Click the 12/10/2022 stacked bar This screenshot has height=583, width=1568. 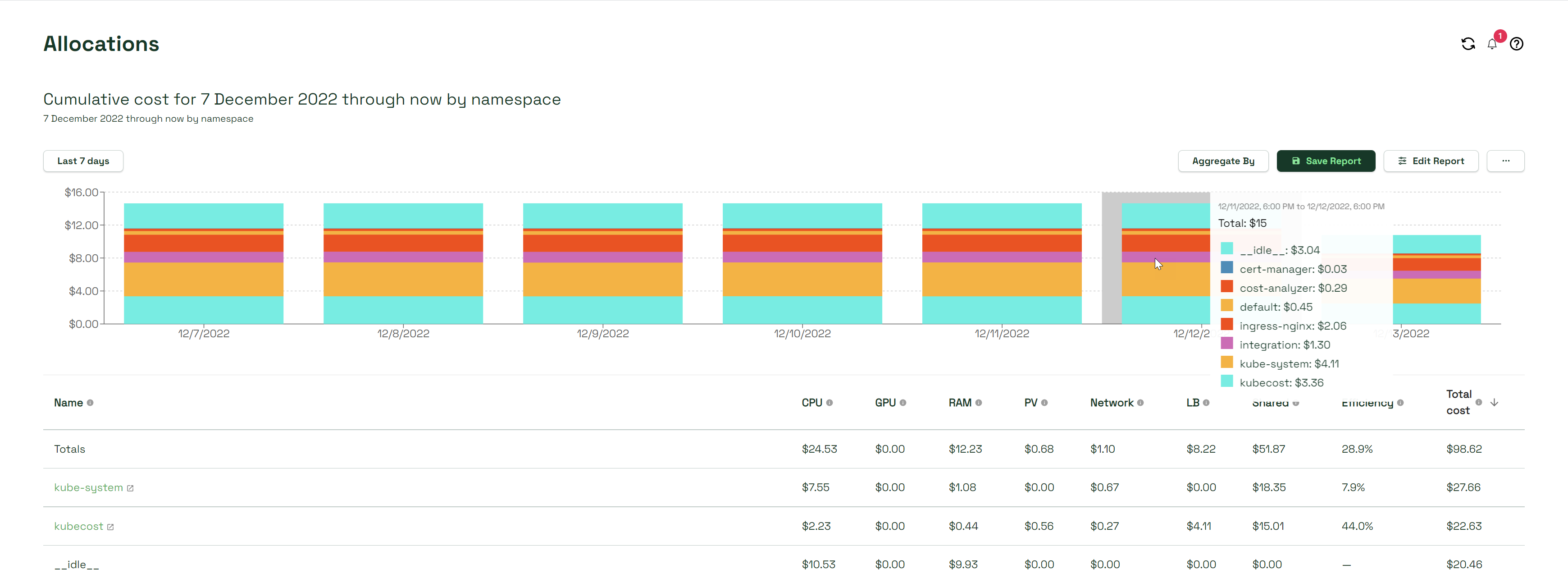[802, 263]
